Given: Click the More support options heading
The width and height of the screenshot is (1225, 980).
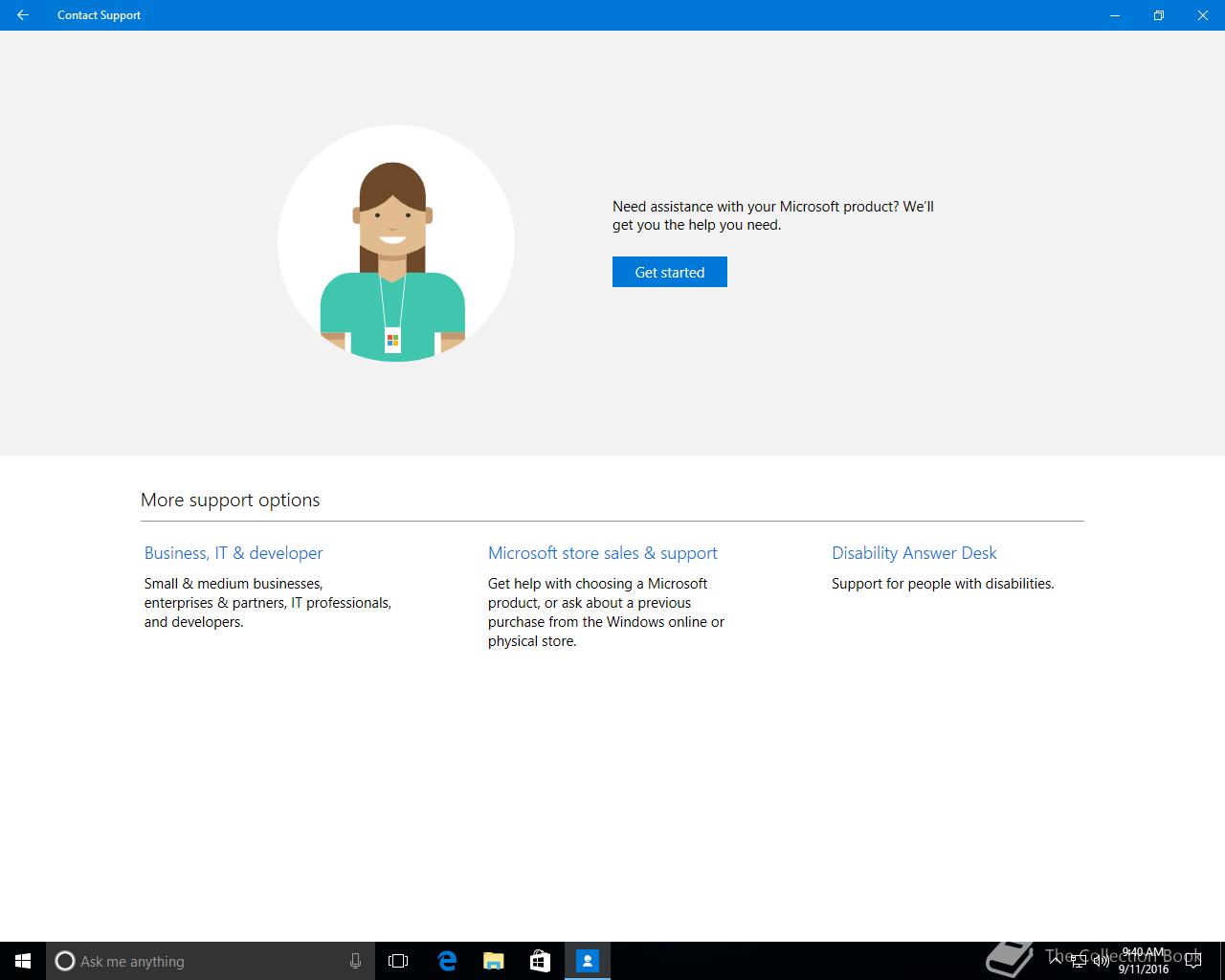Looking at the screenshot, I should tap(230, 500).
